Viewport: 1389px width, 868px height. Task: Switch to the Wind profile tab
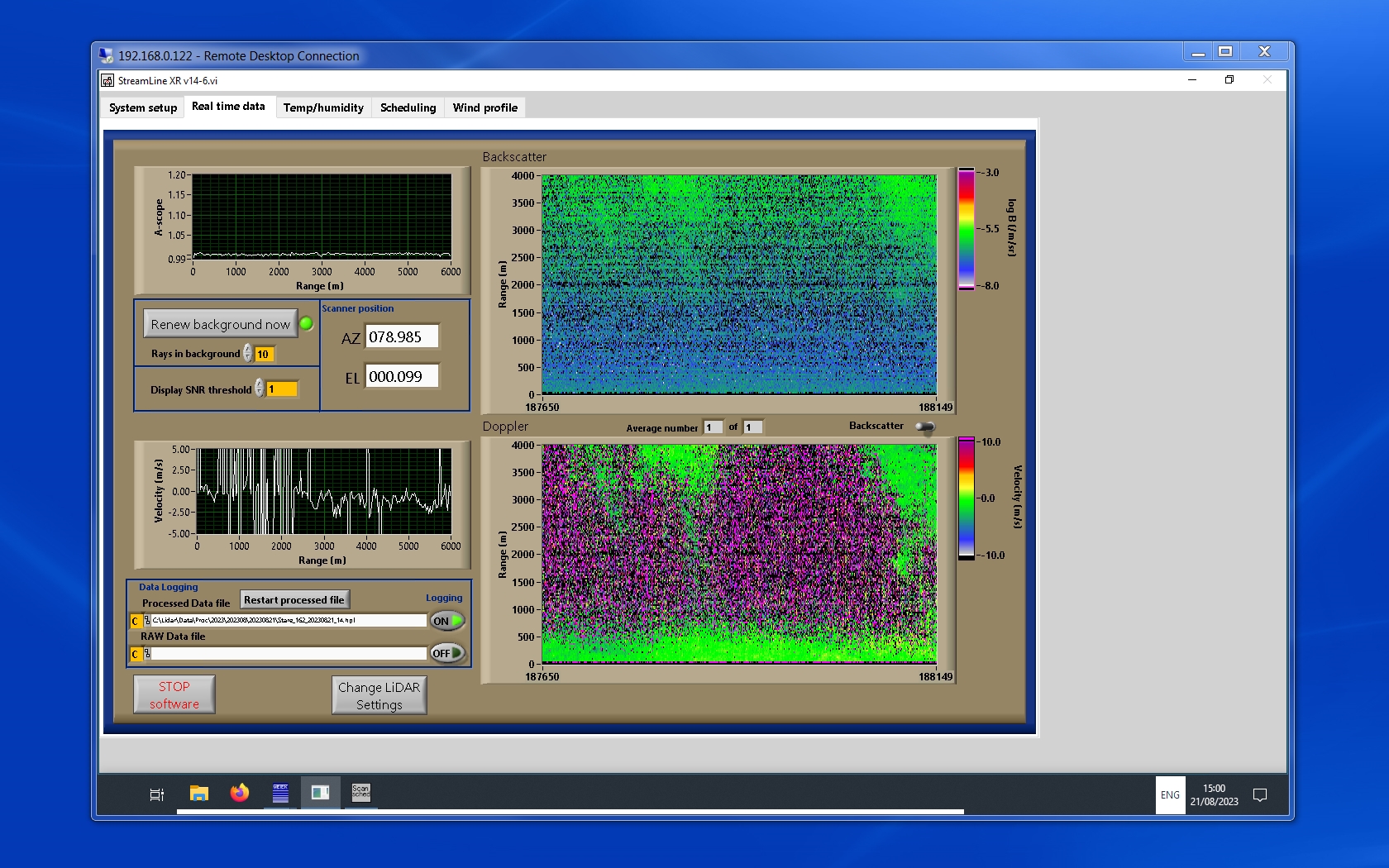point(484,107)
